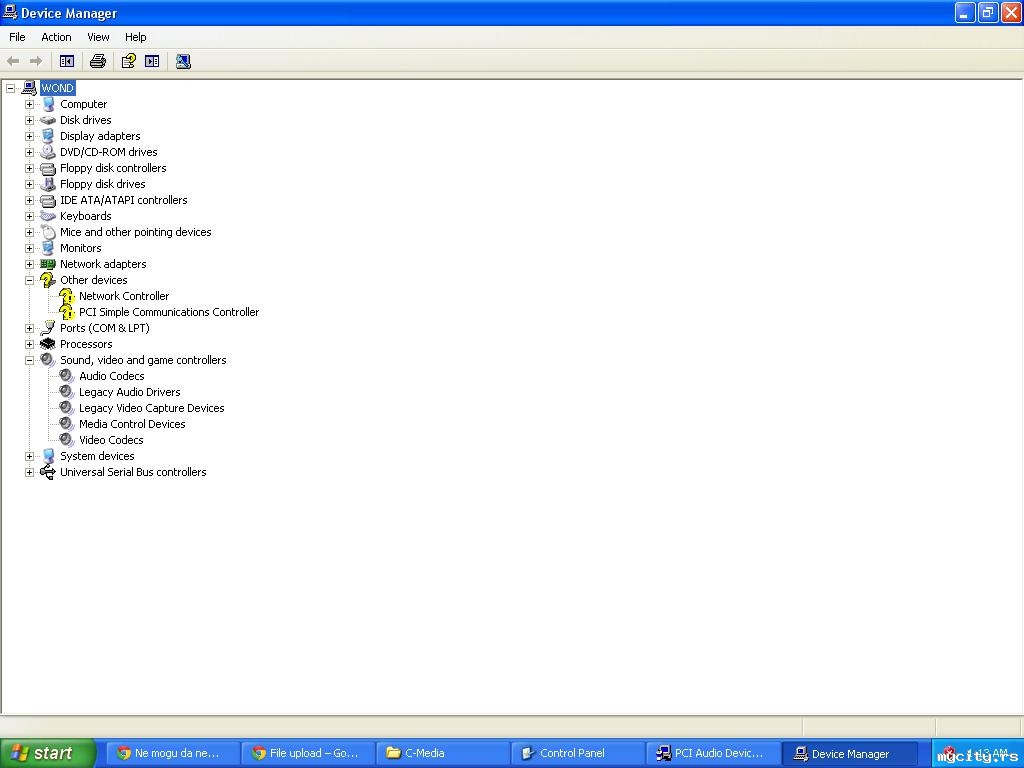The height and width of the screenshot is (768, 1024).
Task: Select the Keyboards label
Action: [x=86, y=216]
